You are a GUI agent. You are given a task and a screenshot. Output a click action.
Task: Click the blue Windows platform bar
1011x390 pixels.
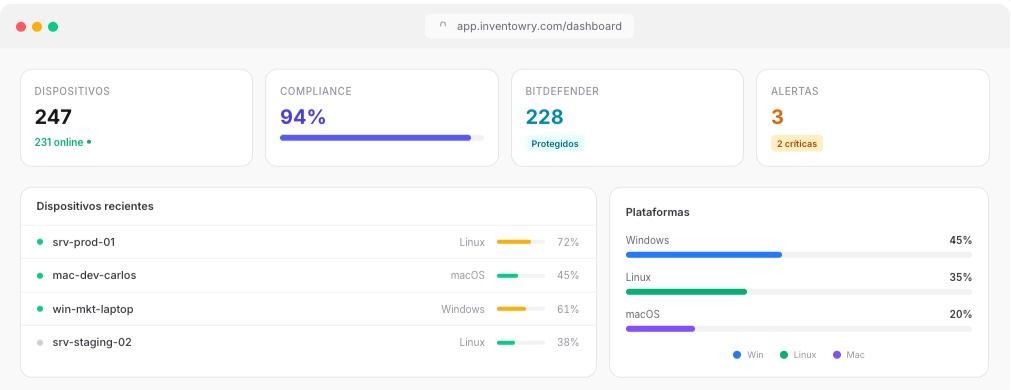pos(704,255)
